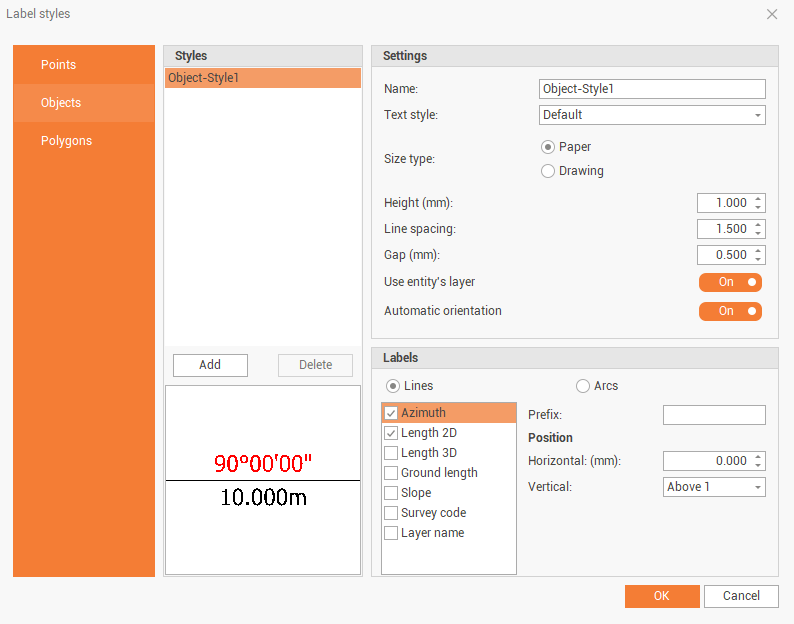
Task: Turn off Use entity's layer
Action: 730,282
